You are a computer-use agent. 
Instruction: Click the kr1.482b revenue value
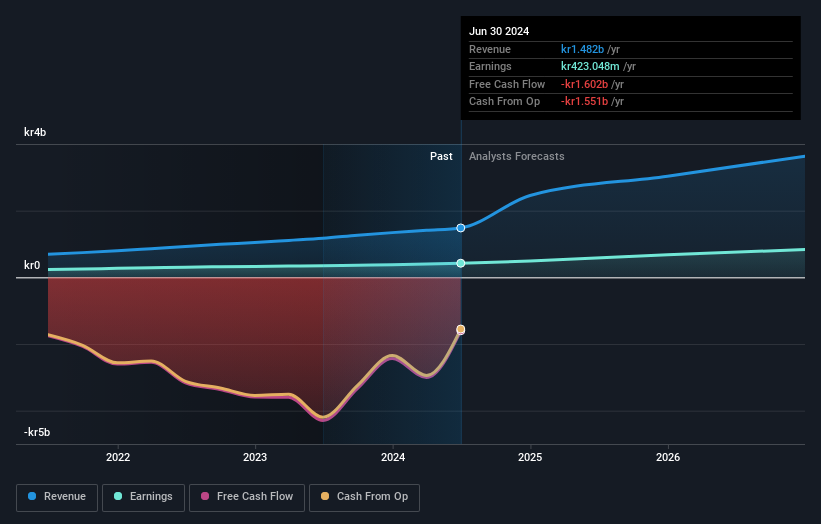582,49
